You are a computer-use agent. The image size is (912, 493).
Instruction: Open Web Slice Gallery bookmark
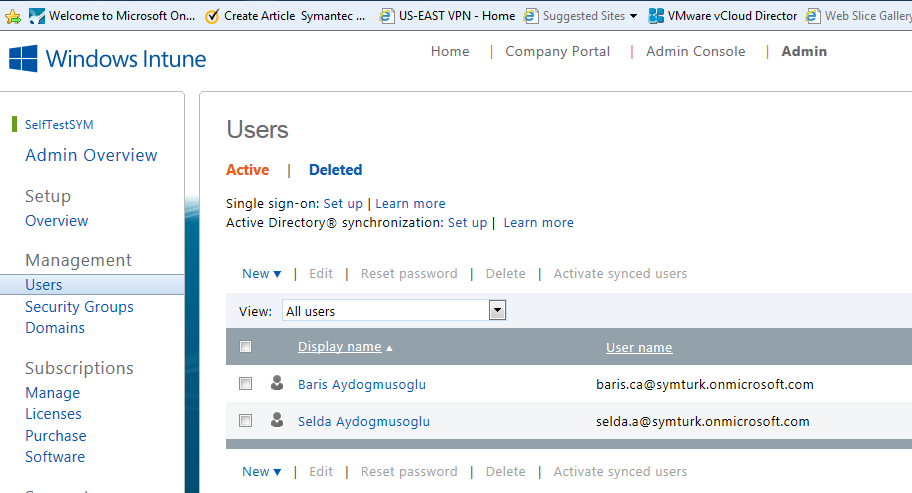tap(858, 16)
